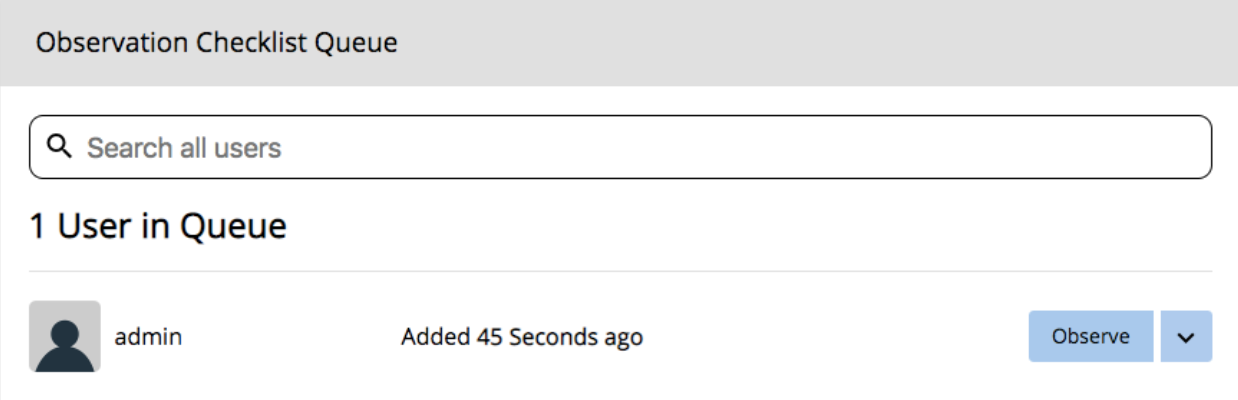Click the magnifying glass search icon
The image size is (1238, 400).
tap(60, 148)
